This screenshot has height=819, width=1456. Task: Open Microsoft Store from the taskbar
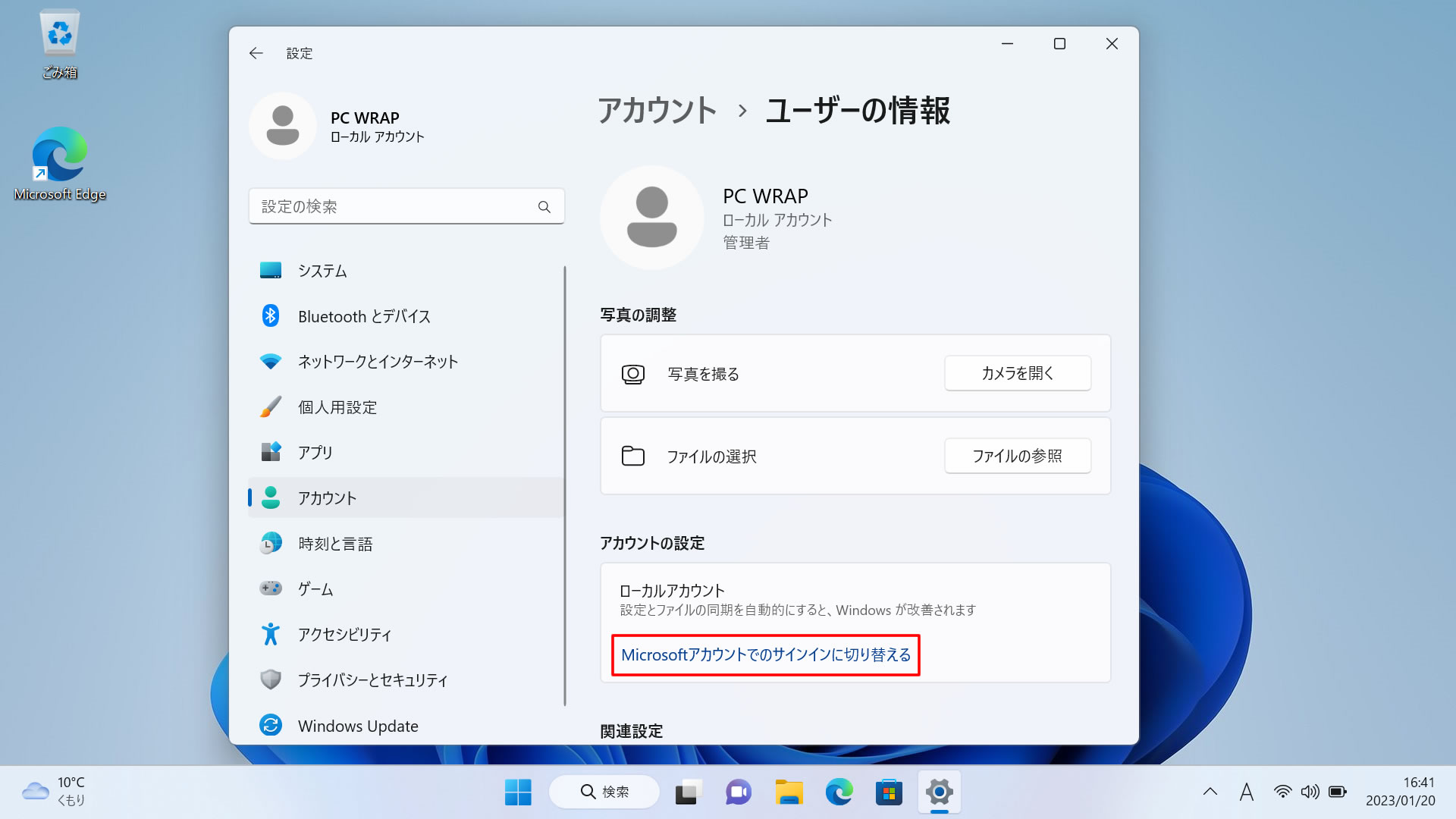889,792
